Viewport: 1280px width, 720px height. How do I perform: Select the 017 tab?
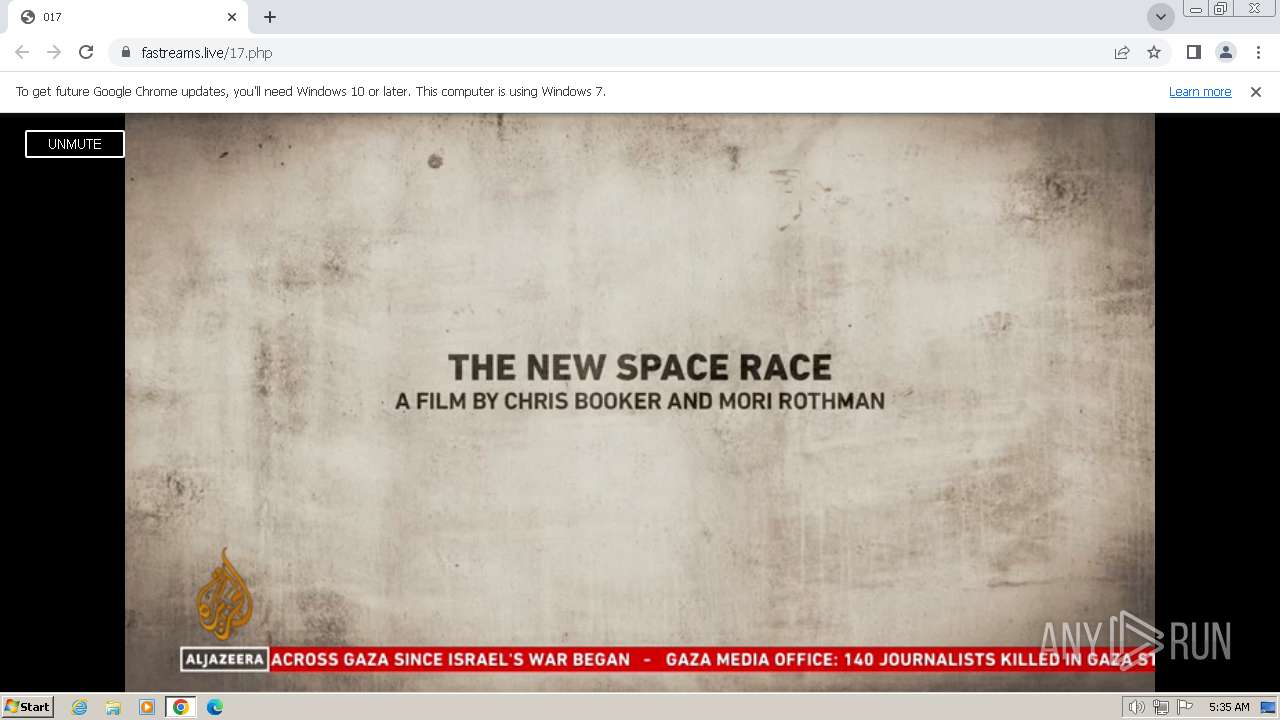128,17
